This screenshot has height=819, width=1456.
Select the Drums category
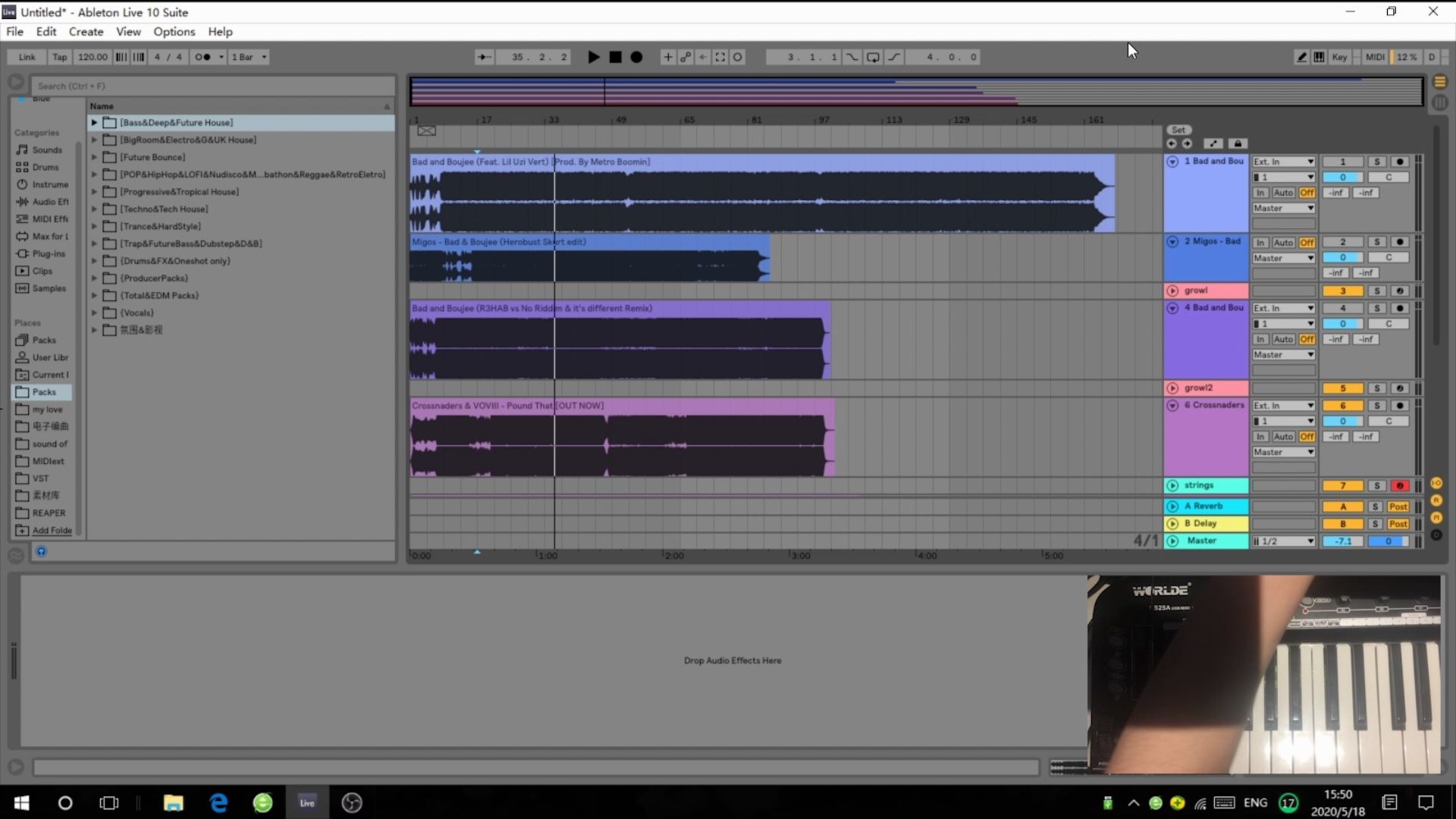(42, 167)
